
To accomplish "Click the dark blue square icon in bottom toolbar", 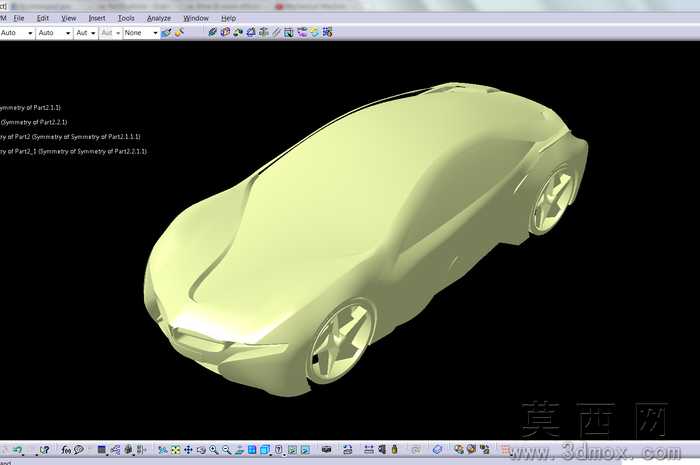I will click(x=102, y=450).
